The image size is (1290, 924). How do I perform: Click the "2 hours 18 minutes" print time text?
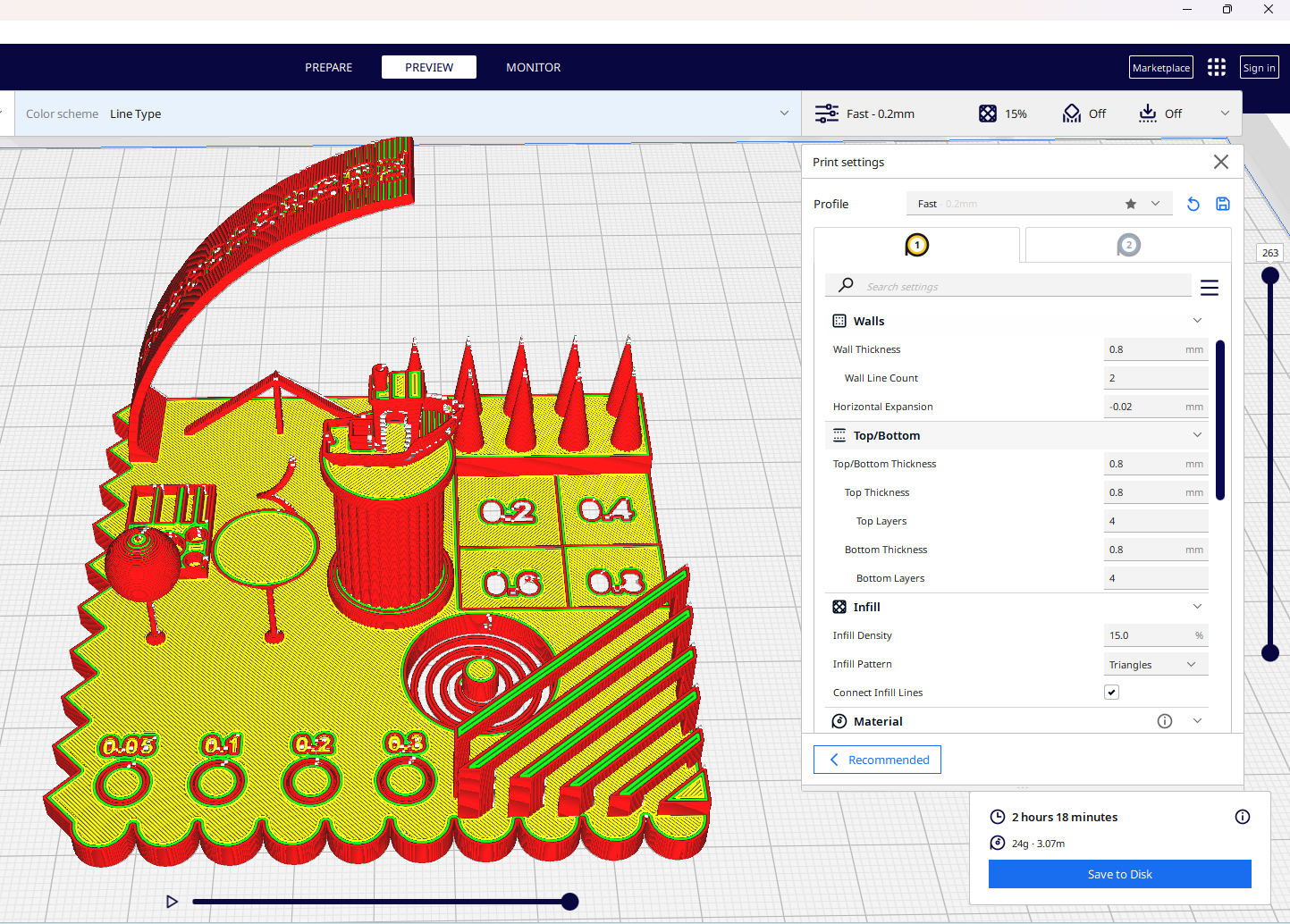1065,817
